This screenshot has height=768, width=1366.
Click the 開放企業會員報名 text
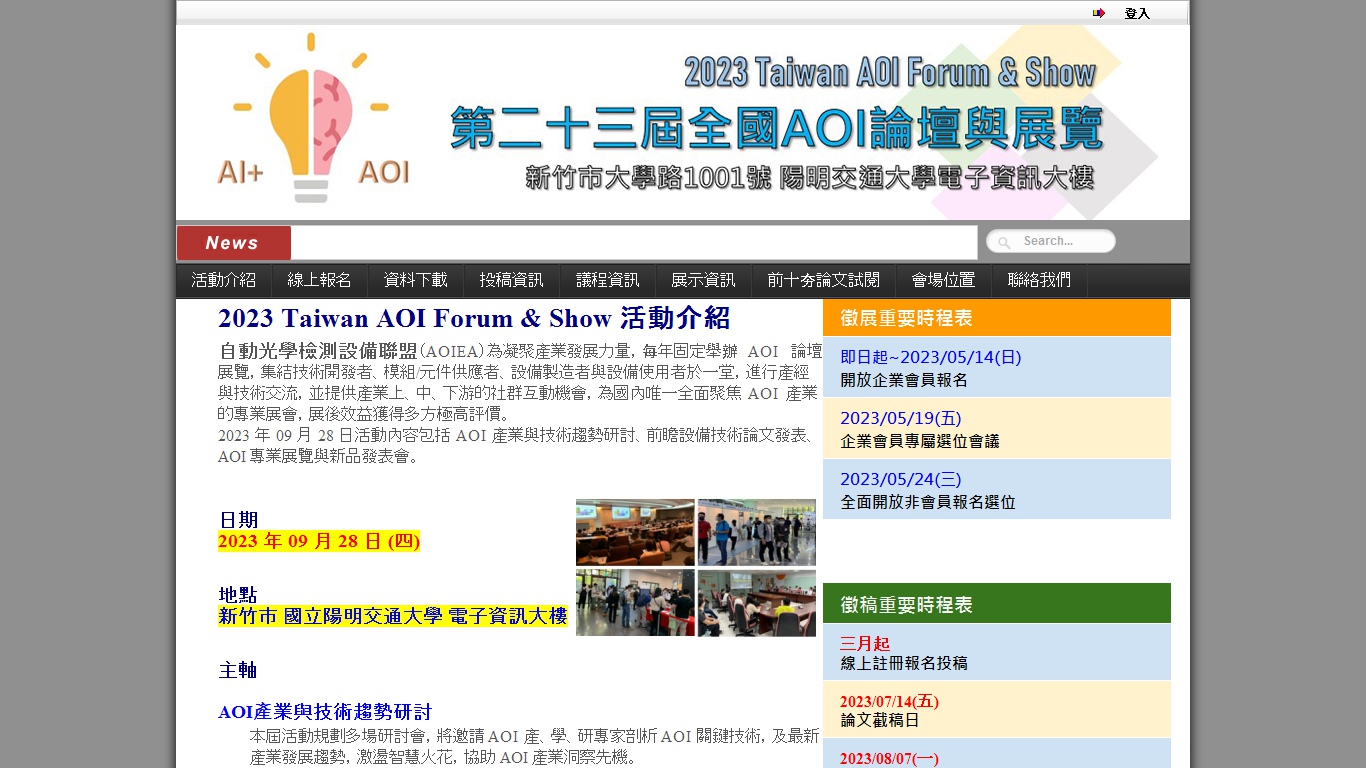point(904,380)
